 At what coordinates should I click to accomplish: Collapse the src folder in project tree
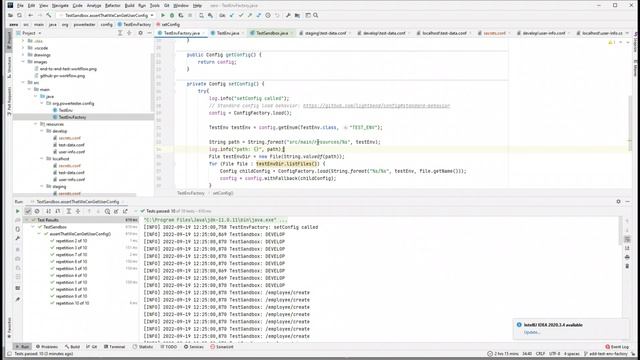[x=23, y=82]
